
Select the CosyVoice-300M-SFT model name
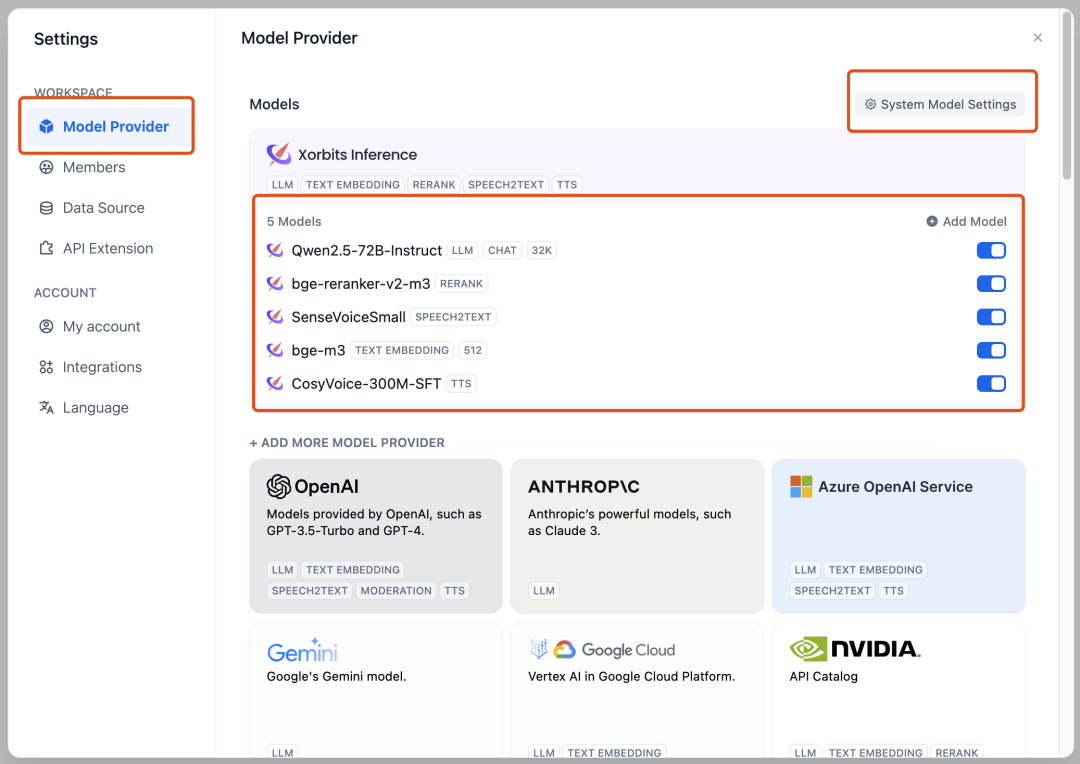click(x=366, y=384)
